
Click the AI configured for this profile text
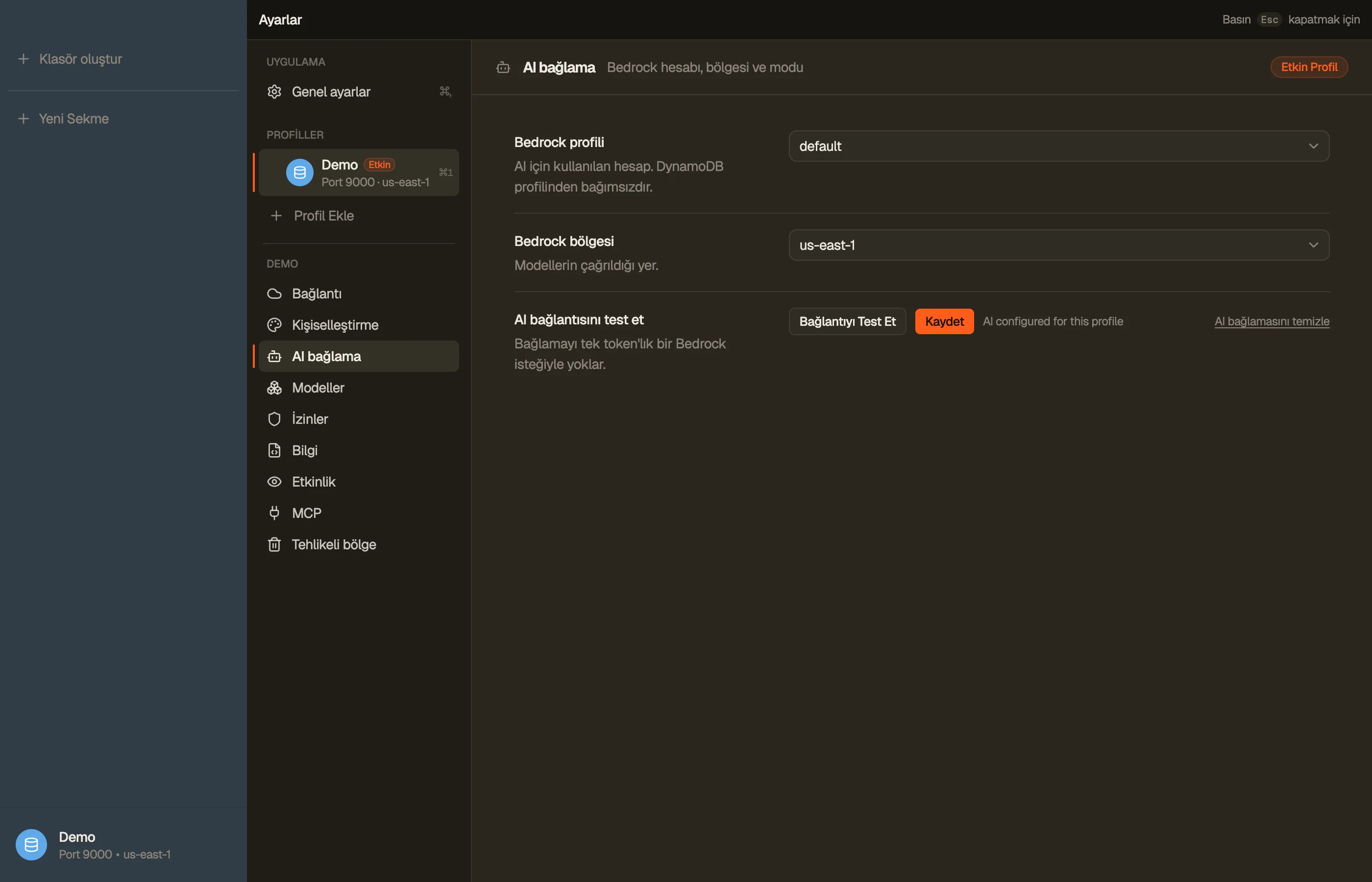pos(1053,321)
